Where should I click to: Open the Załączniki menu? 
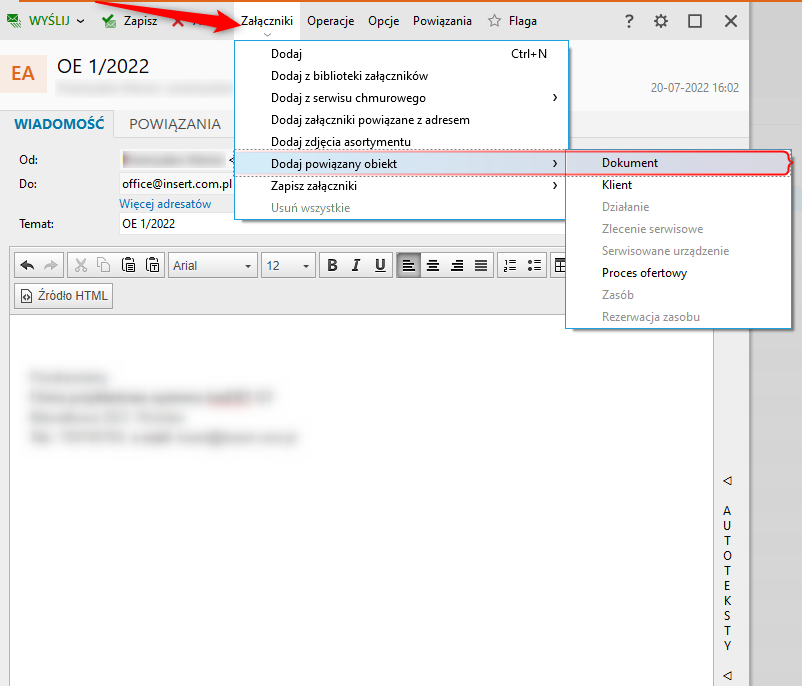tap(267, 21)
